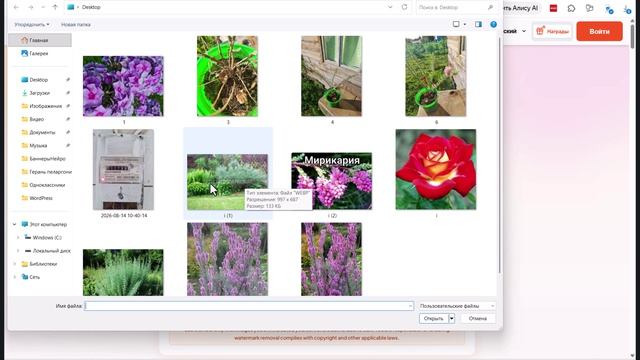The image size is (640, 360).
Task: Click the browser downloads arrow icon
Action: [627, 9]
